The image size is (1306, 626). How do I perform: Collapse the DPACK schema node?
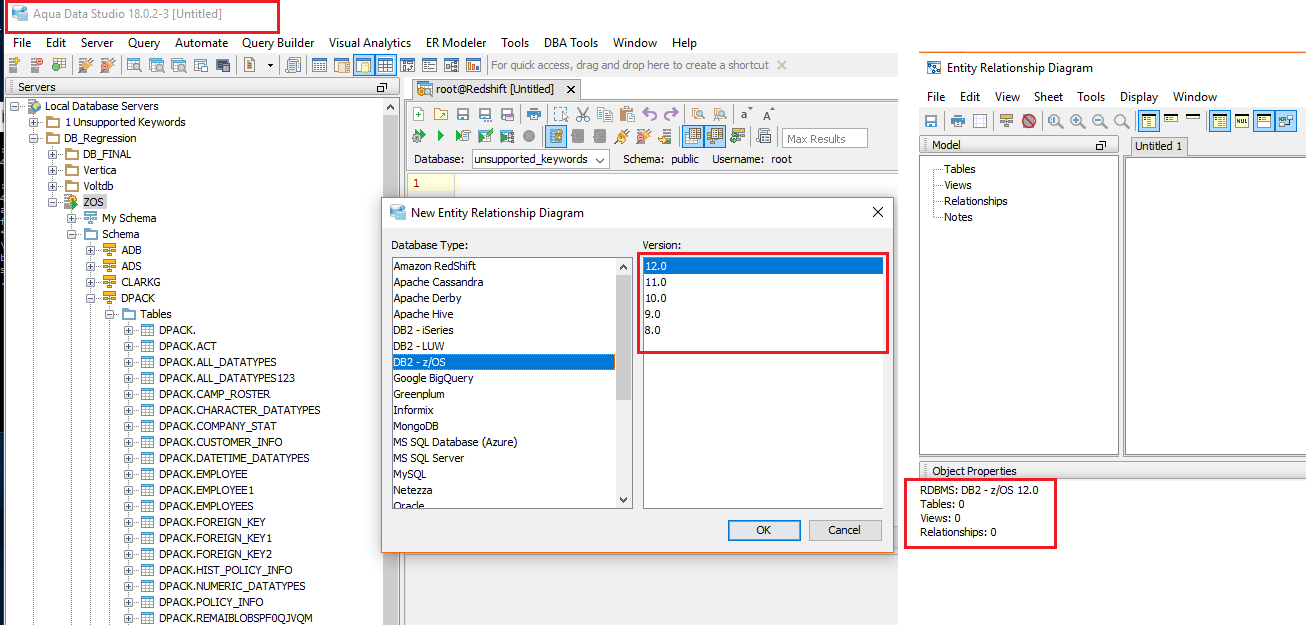(91, 298)
